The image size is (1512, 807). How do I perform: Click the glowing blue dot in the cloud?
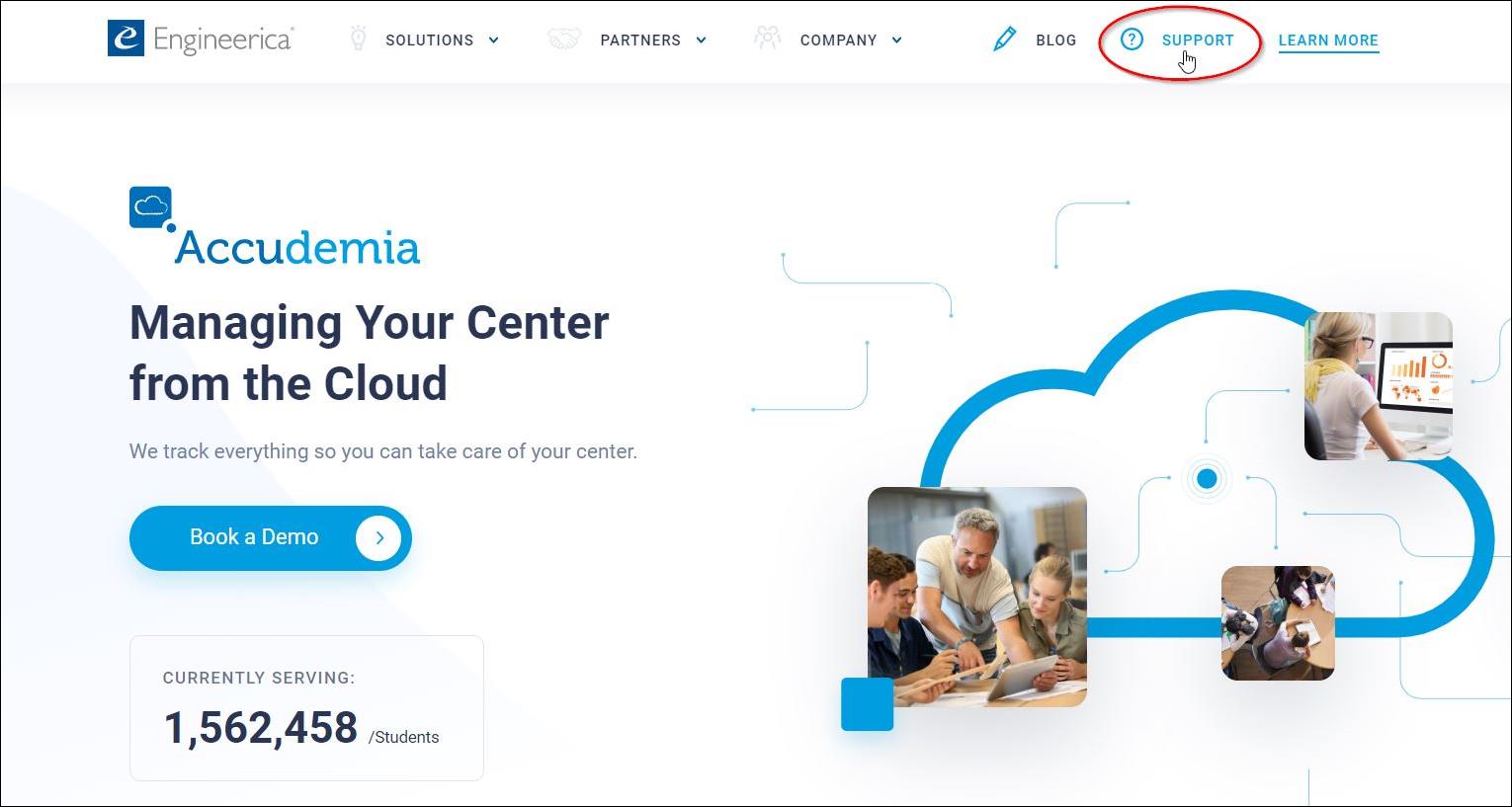pos(1207,479)
